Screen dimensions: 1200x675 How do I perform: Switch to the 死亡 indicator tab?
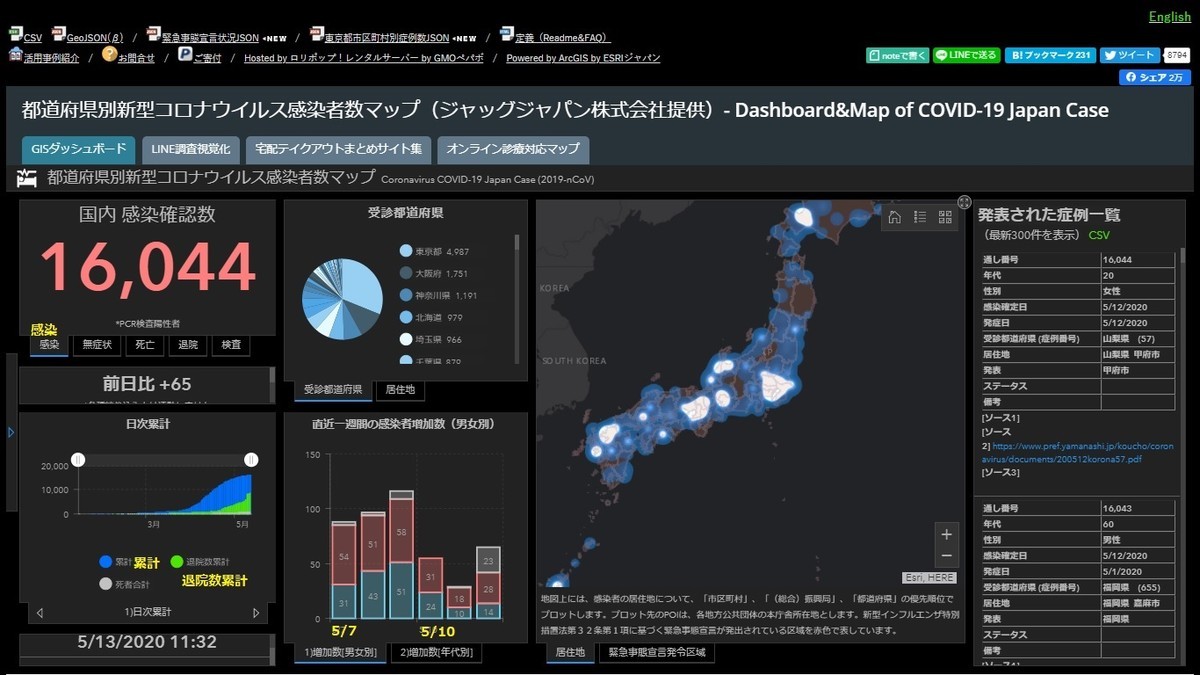[x=145, y=345]
